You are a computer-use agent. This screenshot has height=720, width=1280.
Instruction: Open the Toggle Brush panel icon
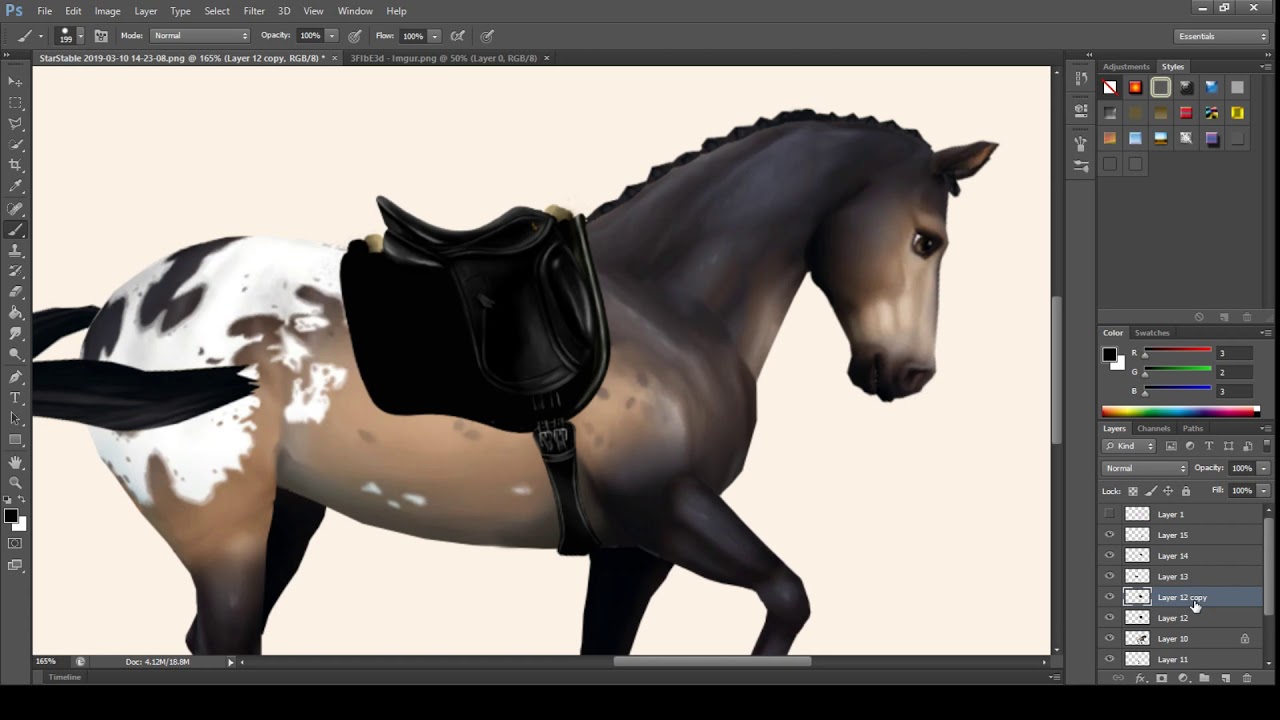[x=101, y=36]
